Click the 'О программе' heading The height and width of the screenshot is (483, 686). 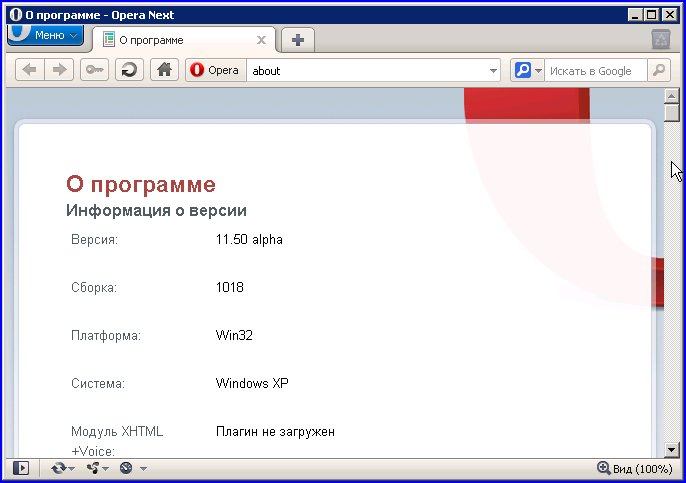point(141,184)
